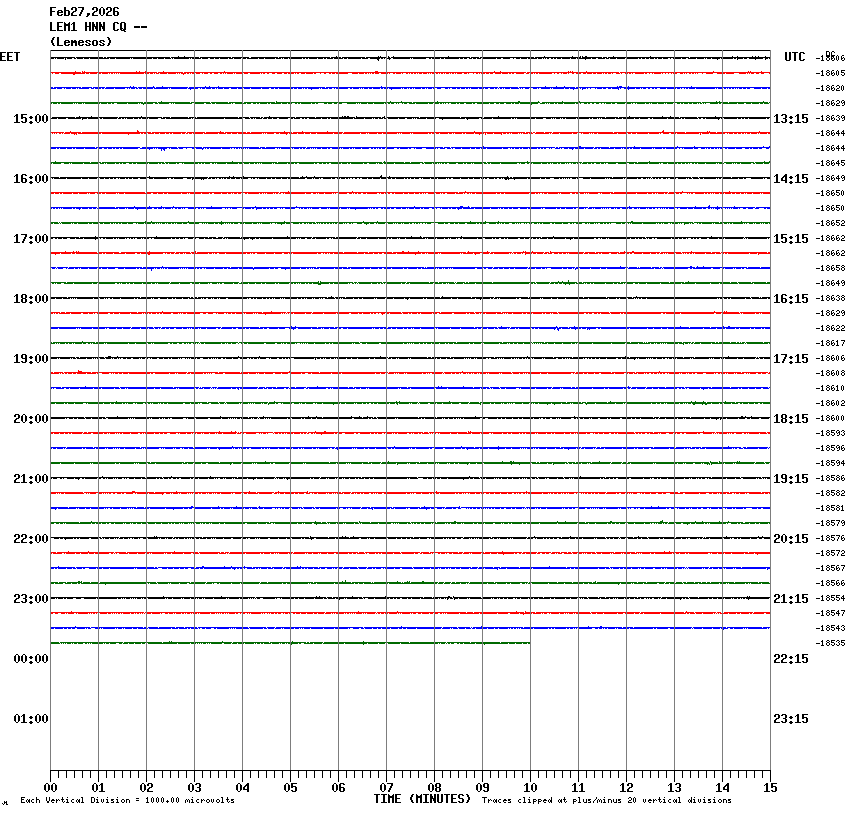Viewport: 850px width, 814px height.
Task: Select the 15 minute axis tick label
Action: 770,788
